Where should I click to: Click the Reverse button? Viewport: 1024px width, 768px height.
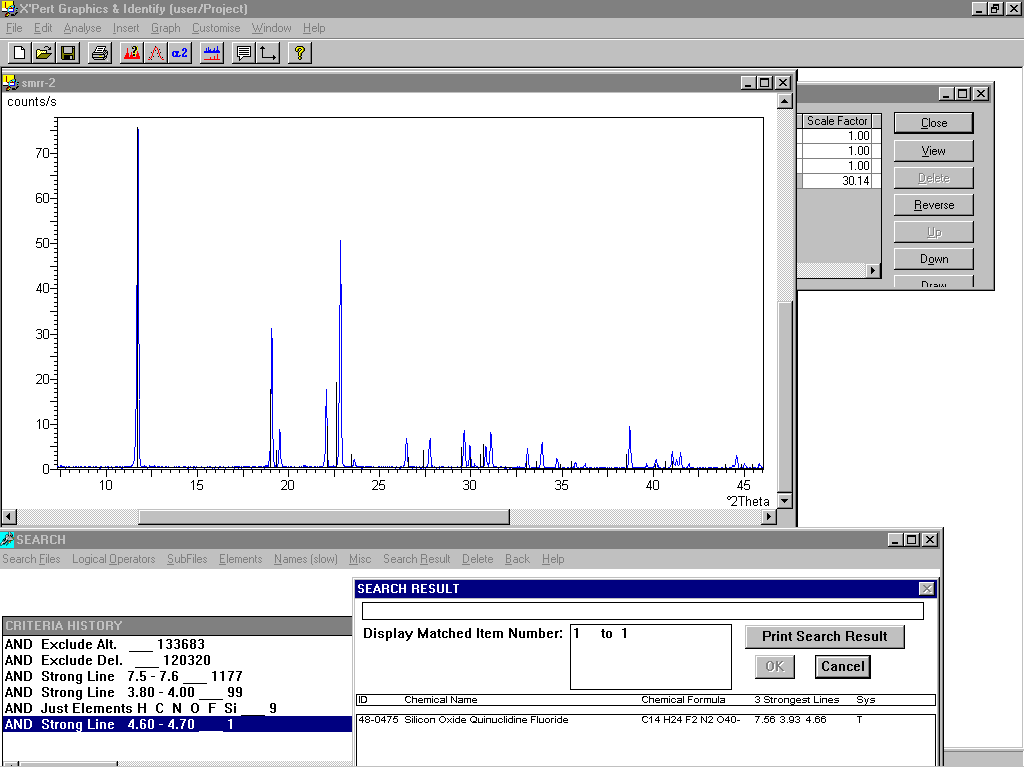click(933, 205)
